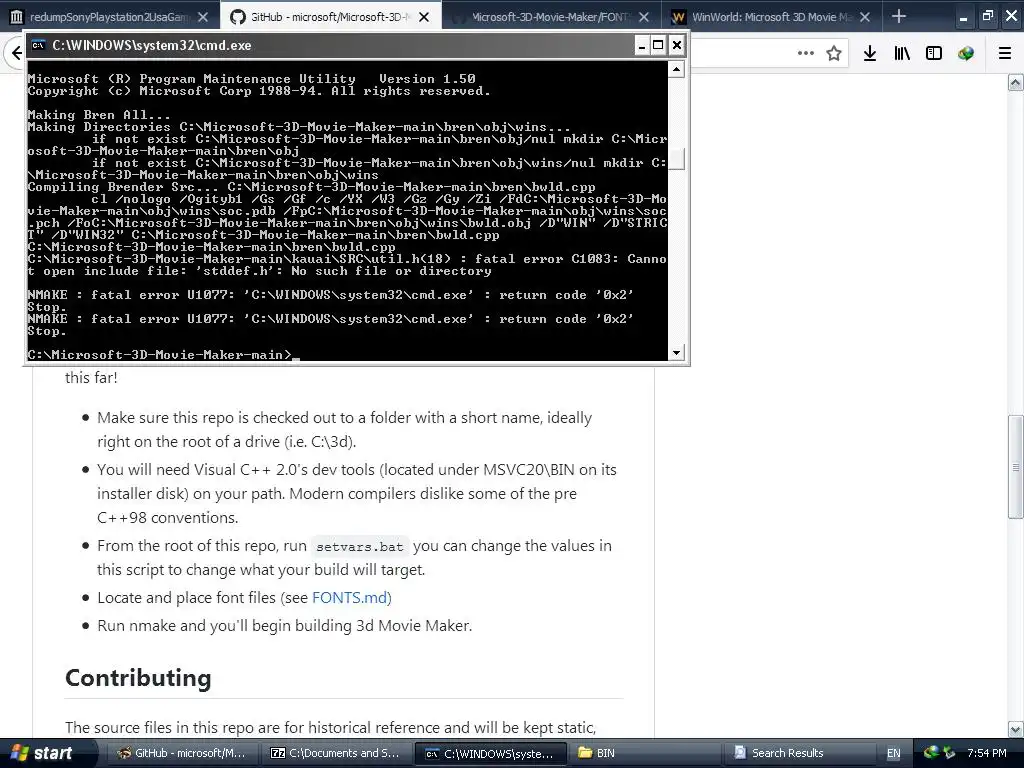Click the Making Bren All line in cmd
Screen dimensions: 1024x768
99,115
